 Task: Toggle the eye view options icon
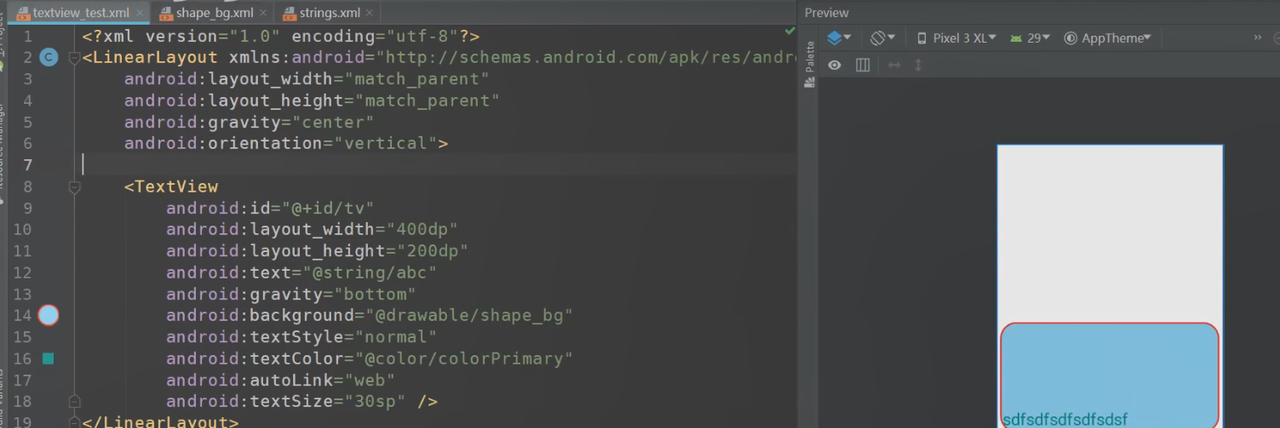click(834, 65)
